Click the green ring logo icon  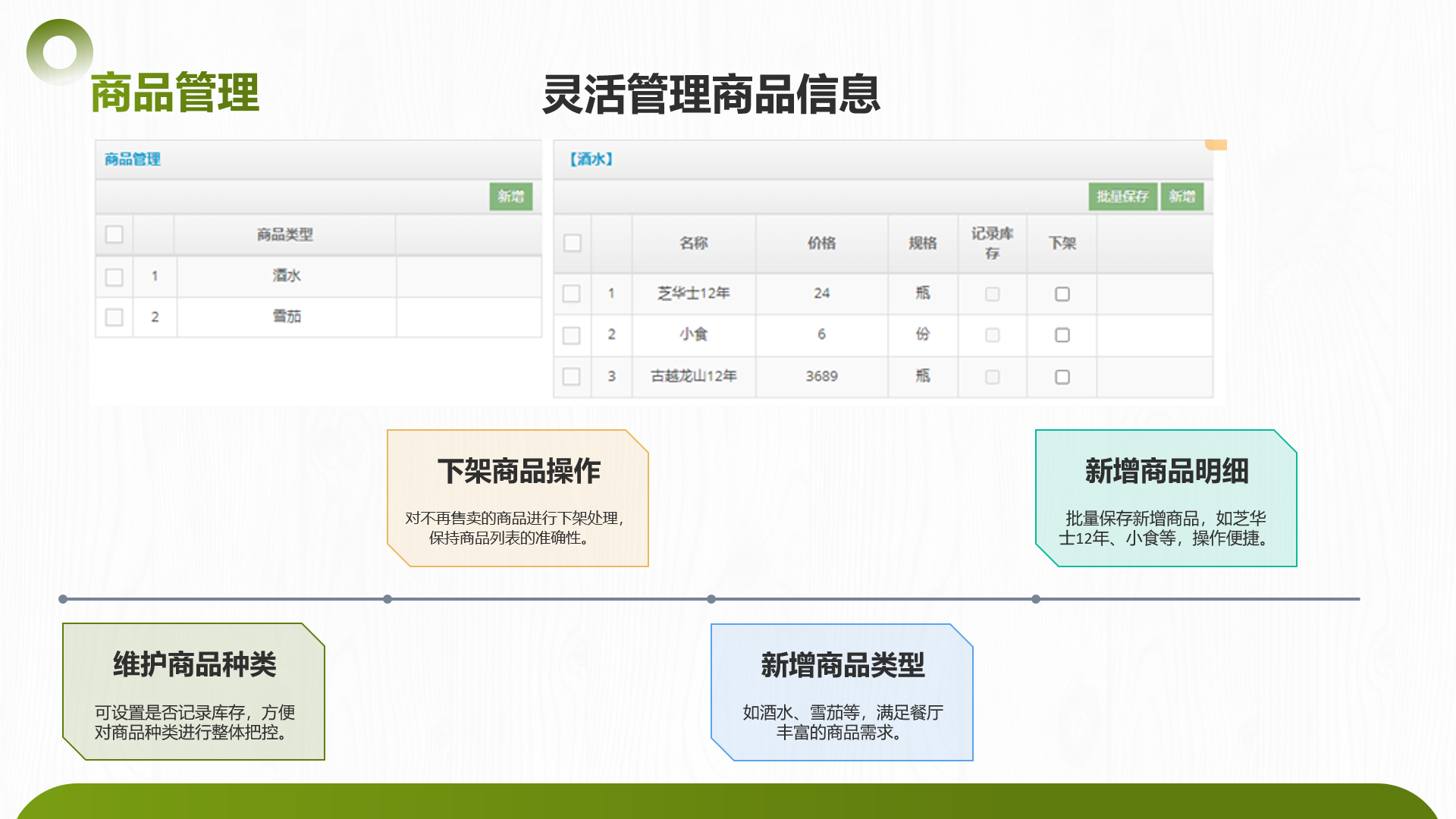pyautogui.click(x=60, y=52)
